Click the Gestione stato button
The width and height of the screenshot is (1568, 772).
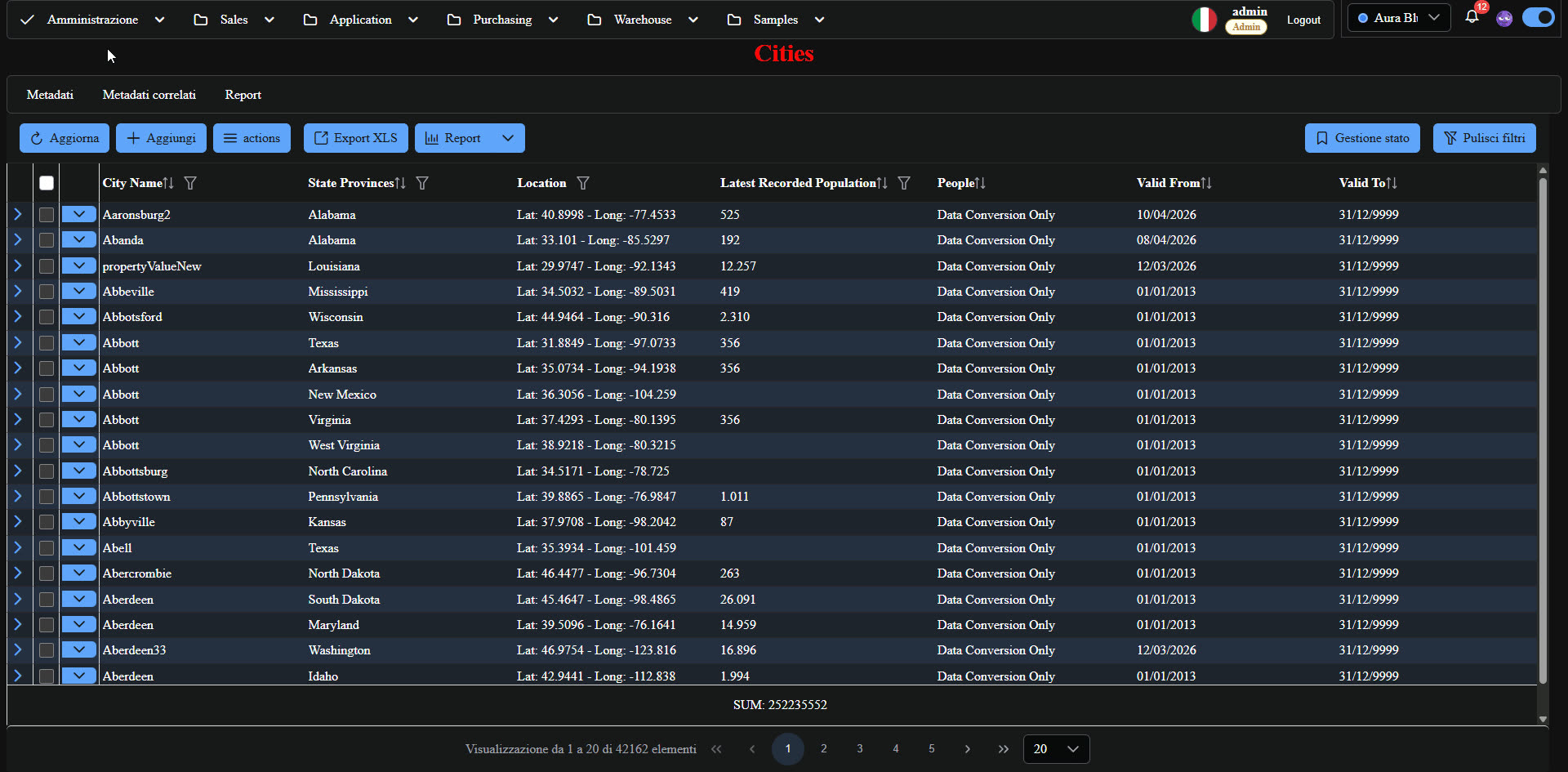1362,138
